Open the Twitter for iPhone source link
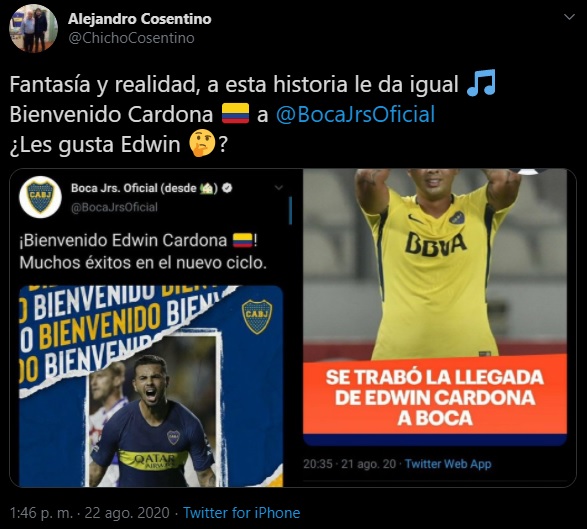Screen dimensions: 587x529 (241, 513)
